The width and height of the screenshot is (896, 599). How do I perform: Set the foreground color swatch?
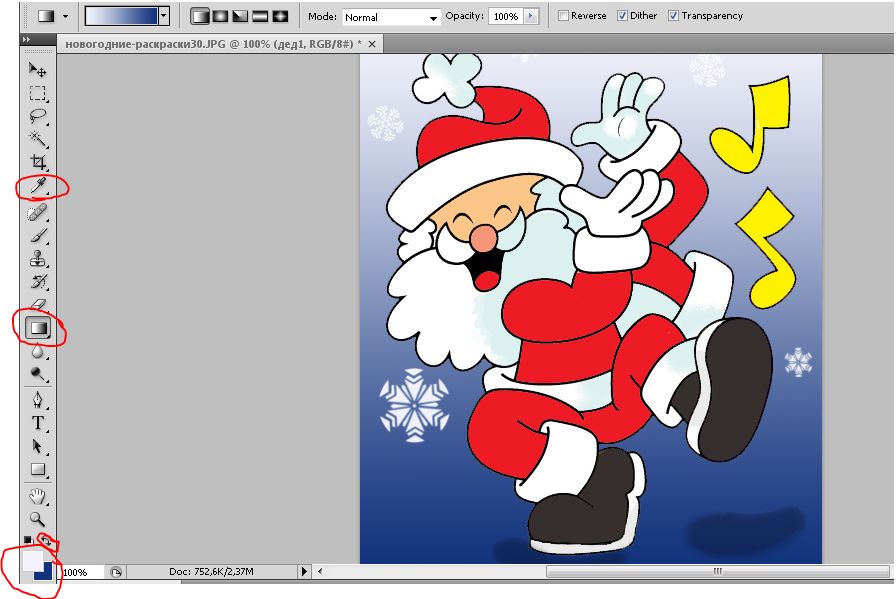pyautogui.click(x=33, y=560)
